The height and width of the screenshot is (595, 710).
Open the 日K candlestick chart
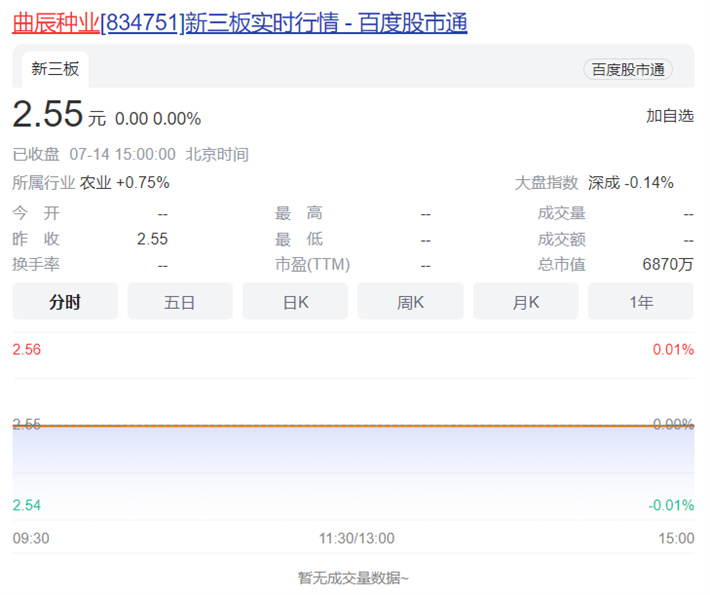tap(295, 302)
